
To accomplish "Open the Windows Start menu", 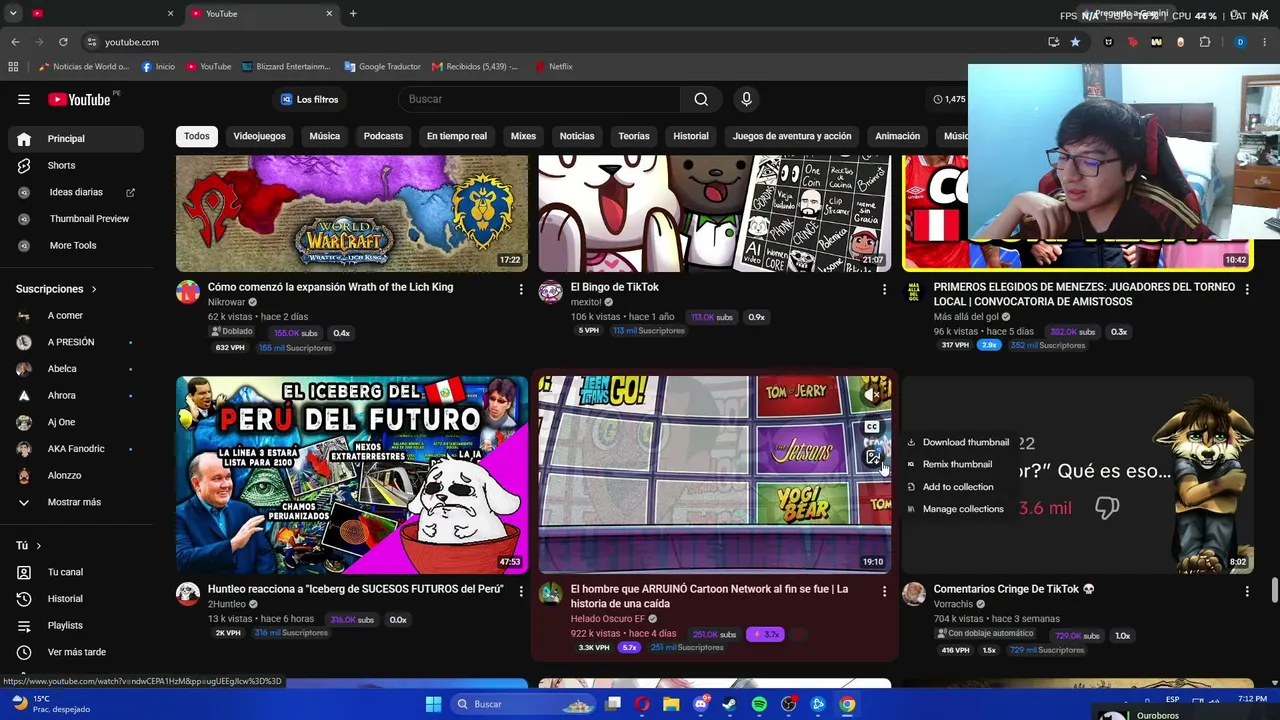I will pos(433,704).
